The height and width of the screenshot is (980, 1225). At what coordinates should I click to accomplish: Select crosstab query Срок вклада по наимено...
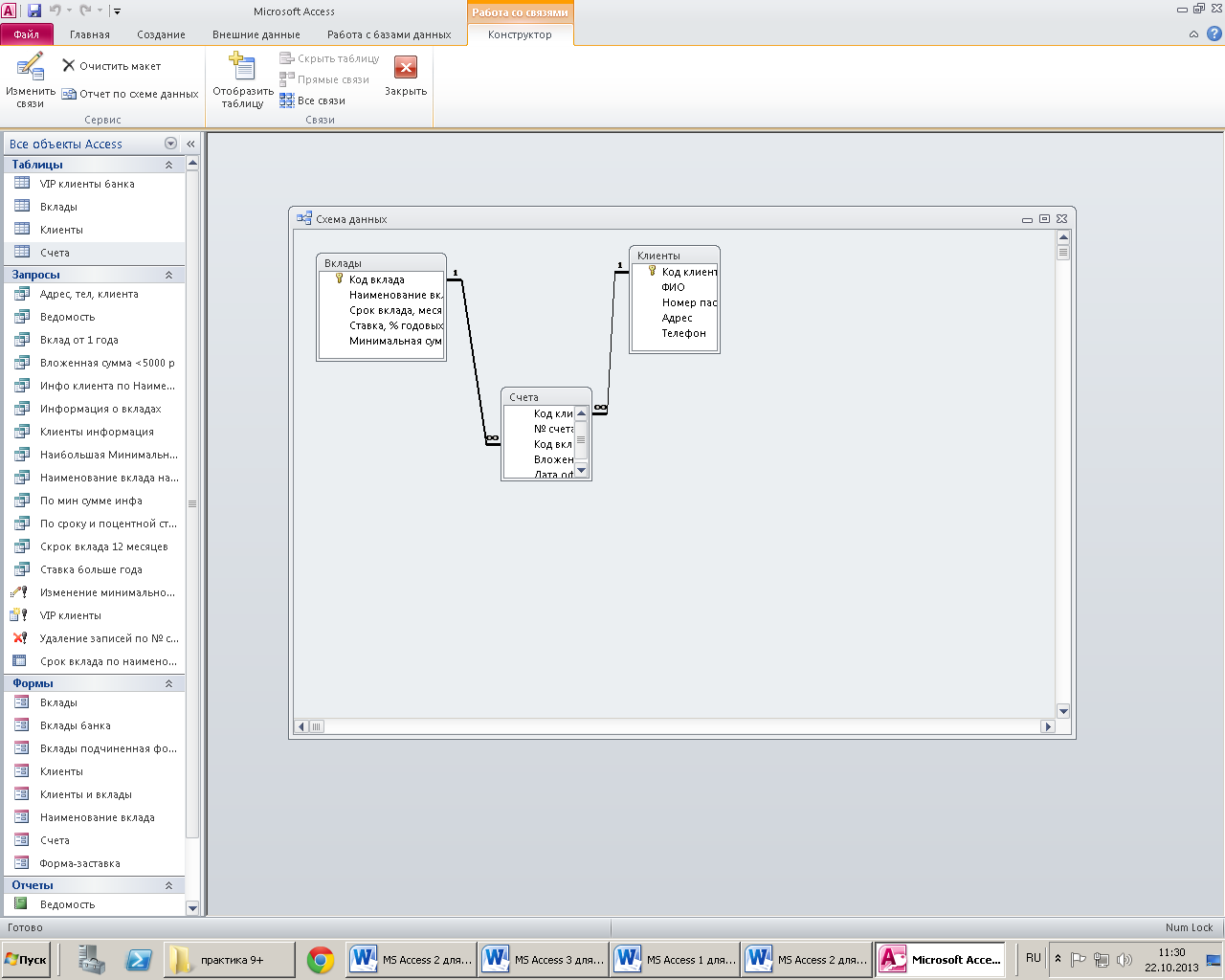(x=94, y=661)
